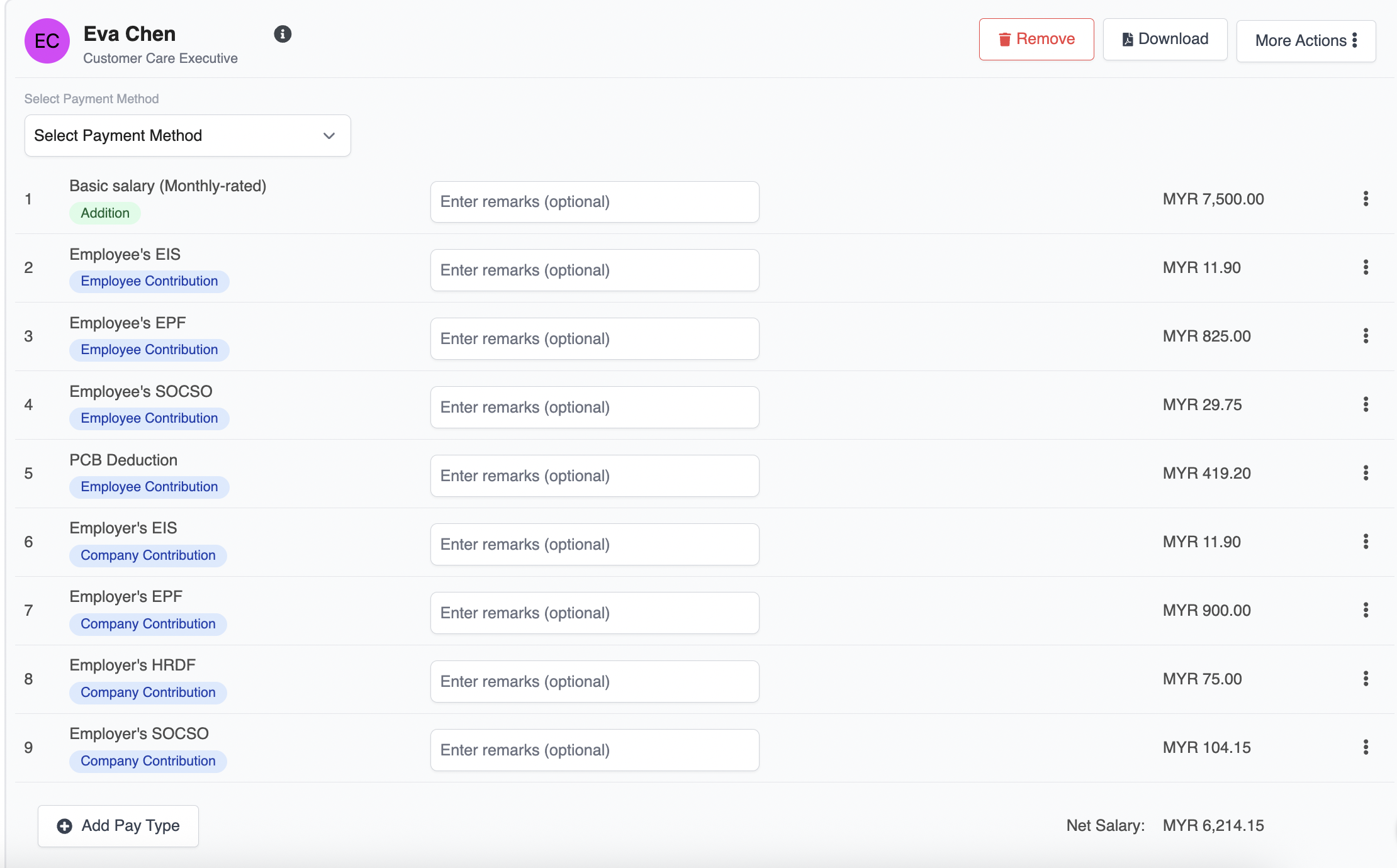Screen dimensions: 1397x868
Task: Click remarks field for Employer's SOCSO
Action: [x=595, y=750]
